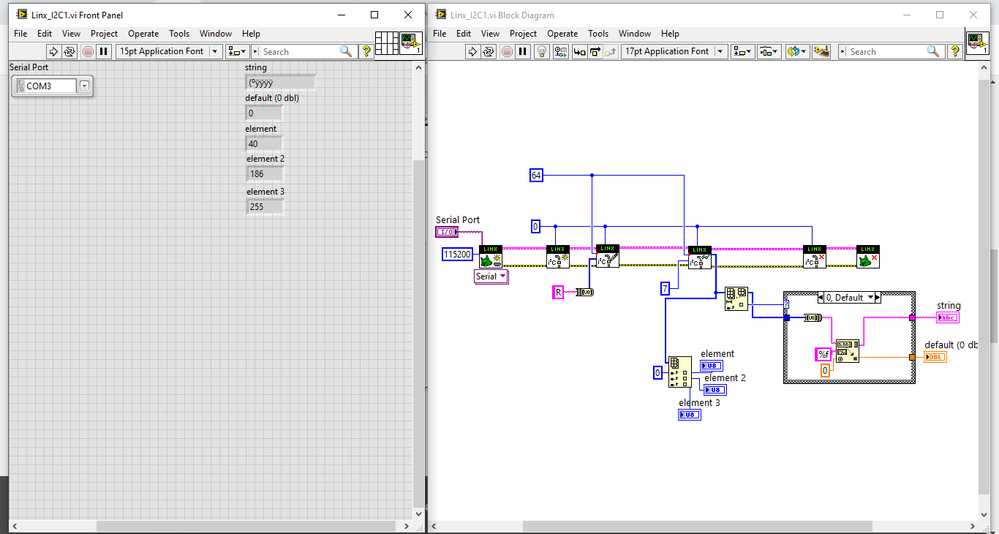Viewport: 999px width, 534px height.
Task: Click Clean Up Diagram broom icon
Action: [821, 52]
